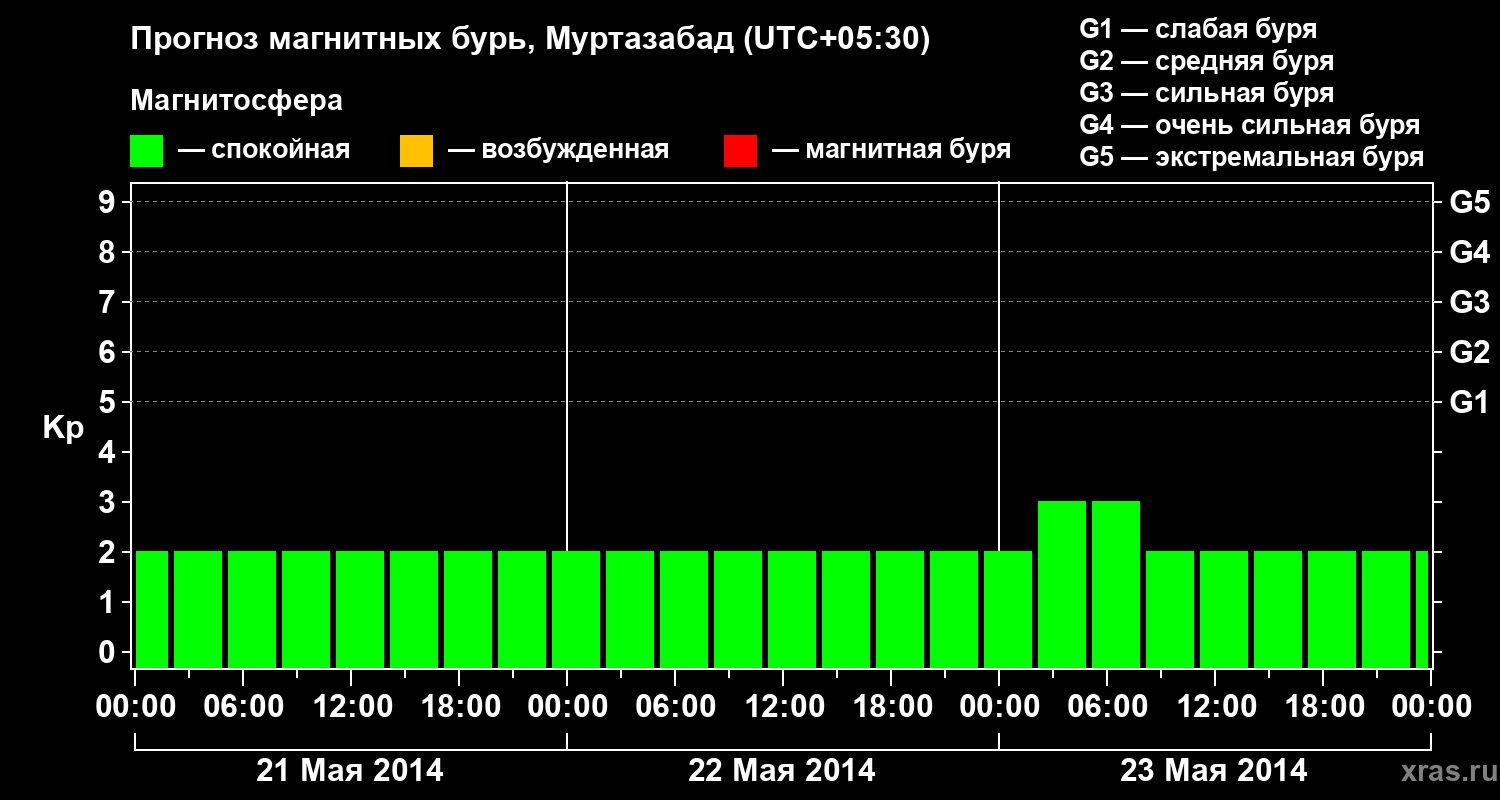Click the first green bar of 21 May
Screen dimensions: 1500x800
point(152,609)
